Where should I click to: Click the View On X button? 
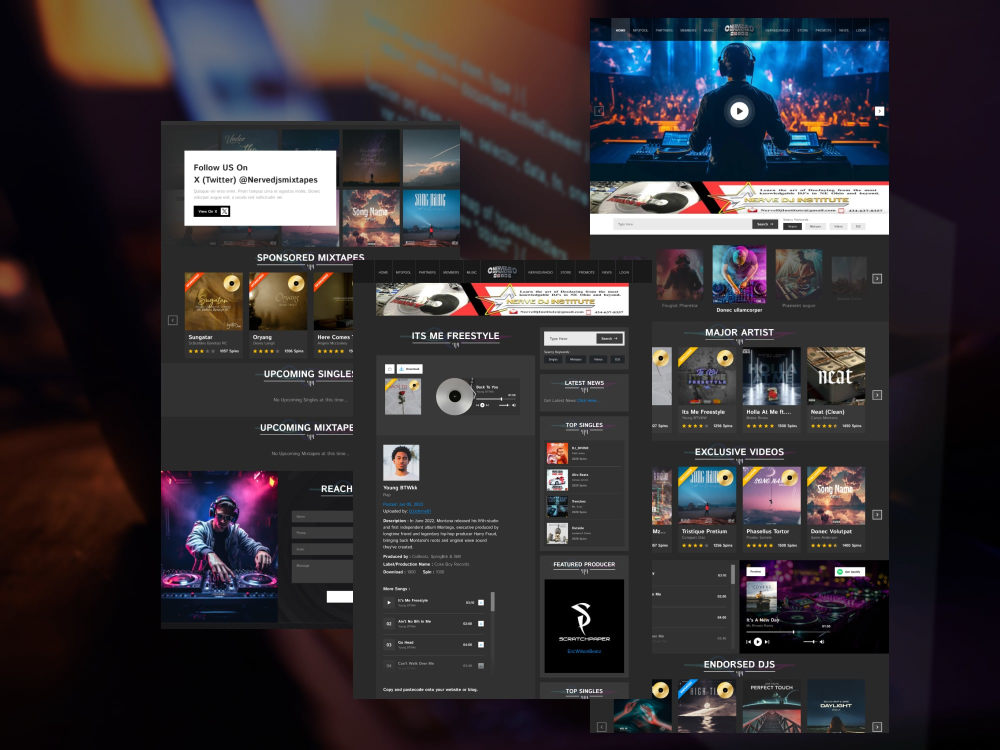pyautogui.click(x=212, y=211)
